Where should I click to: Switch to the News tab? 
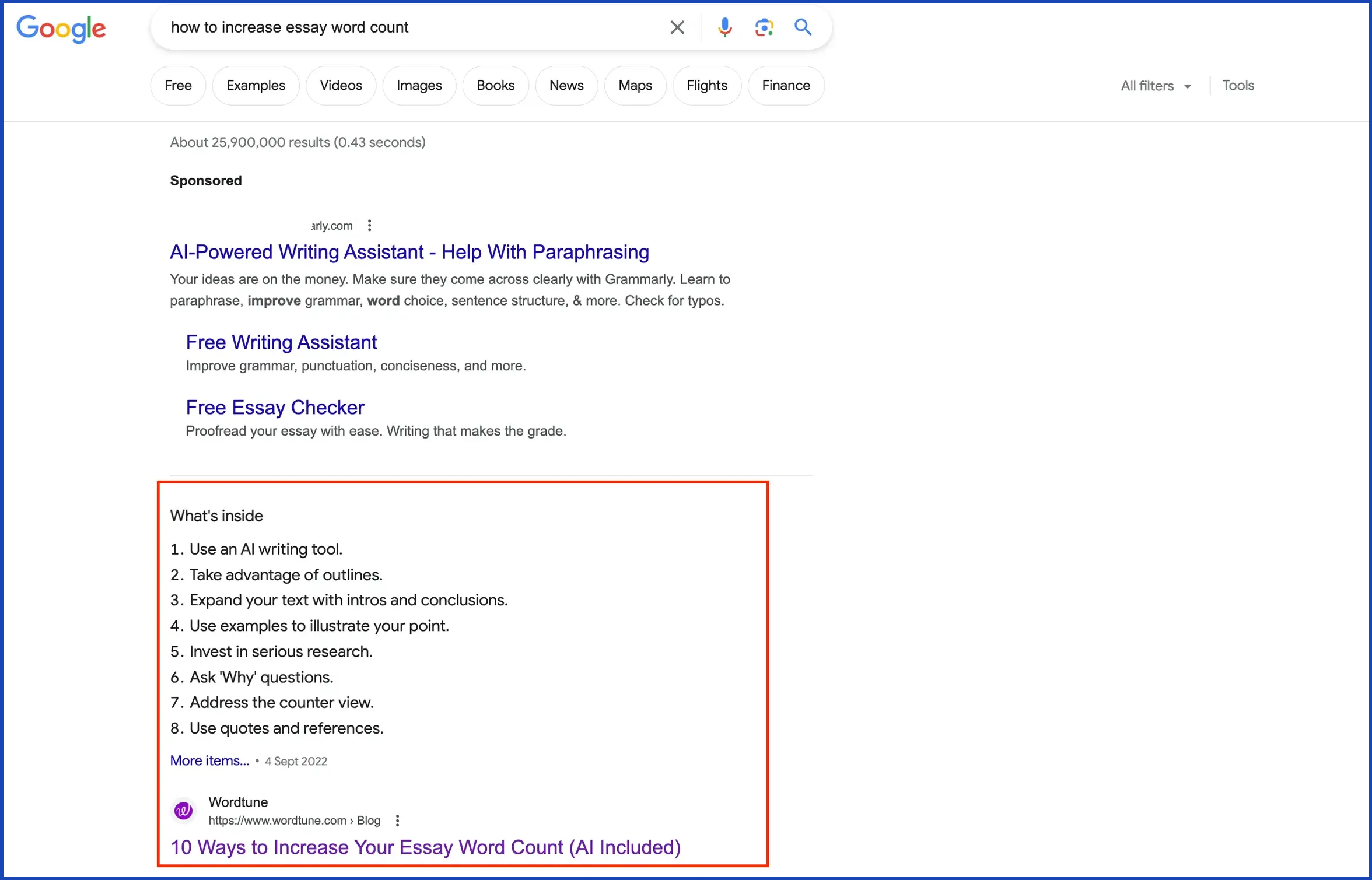click(566, 86)
